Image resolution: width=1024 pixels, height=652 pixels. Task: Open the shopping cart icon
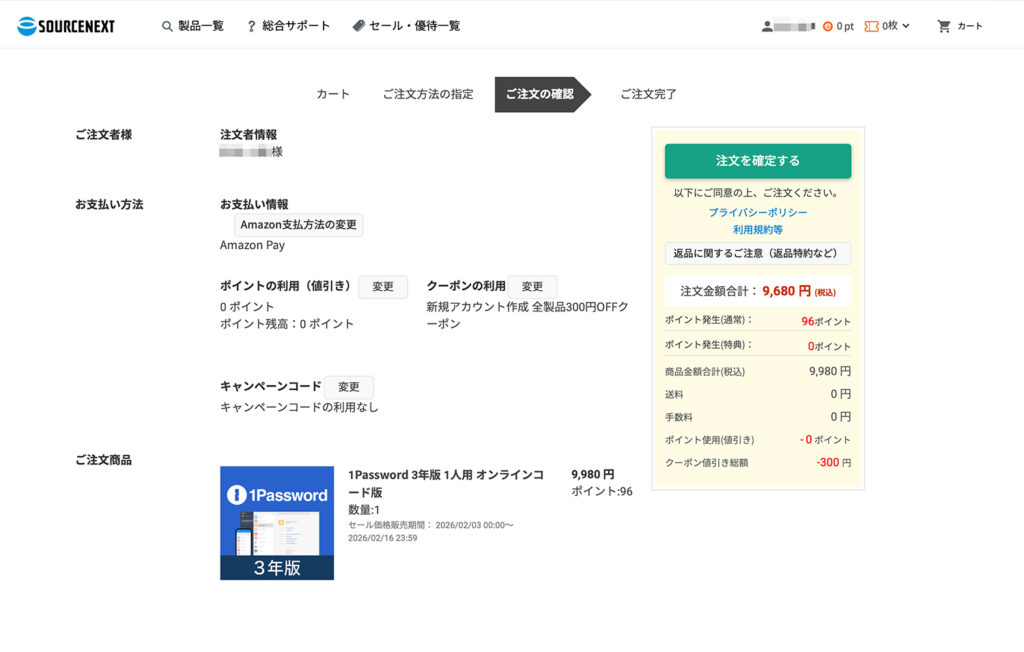click(943, 26)
